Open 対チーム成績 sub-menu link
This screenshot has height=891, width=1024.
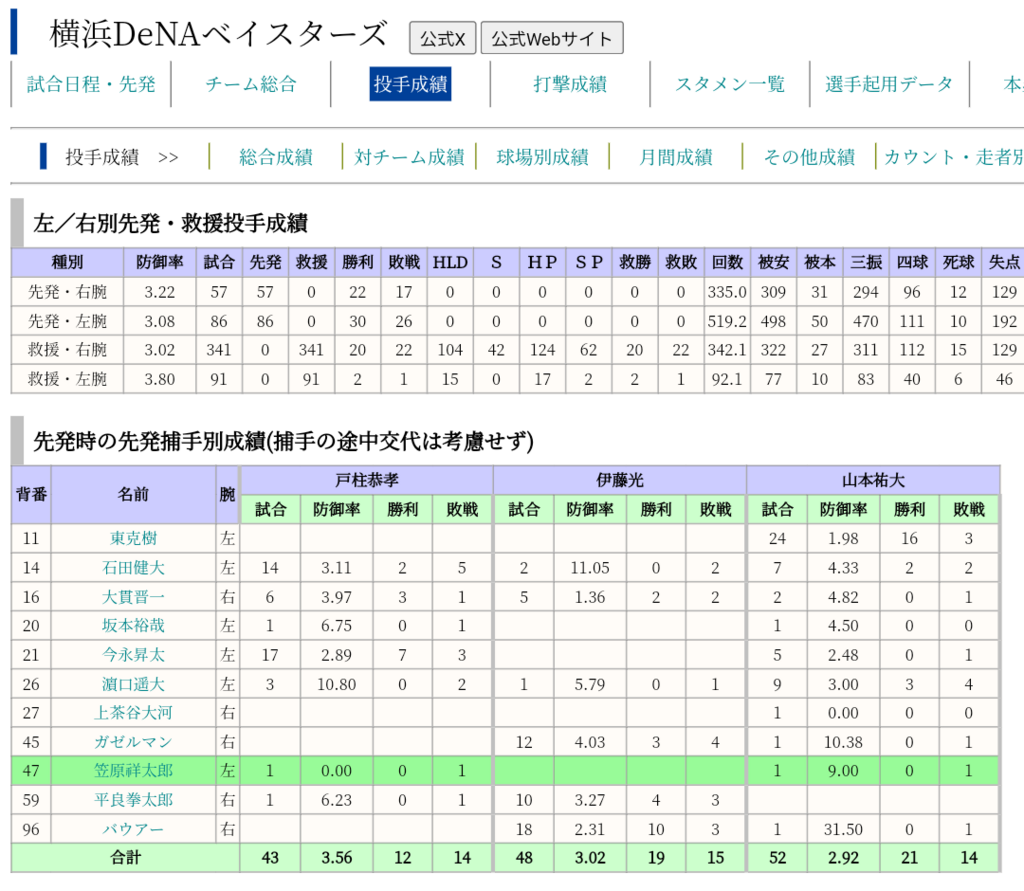click(409, 157)
